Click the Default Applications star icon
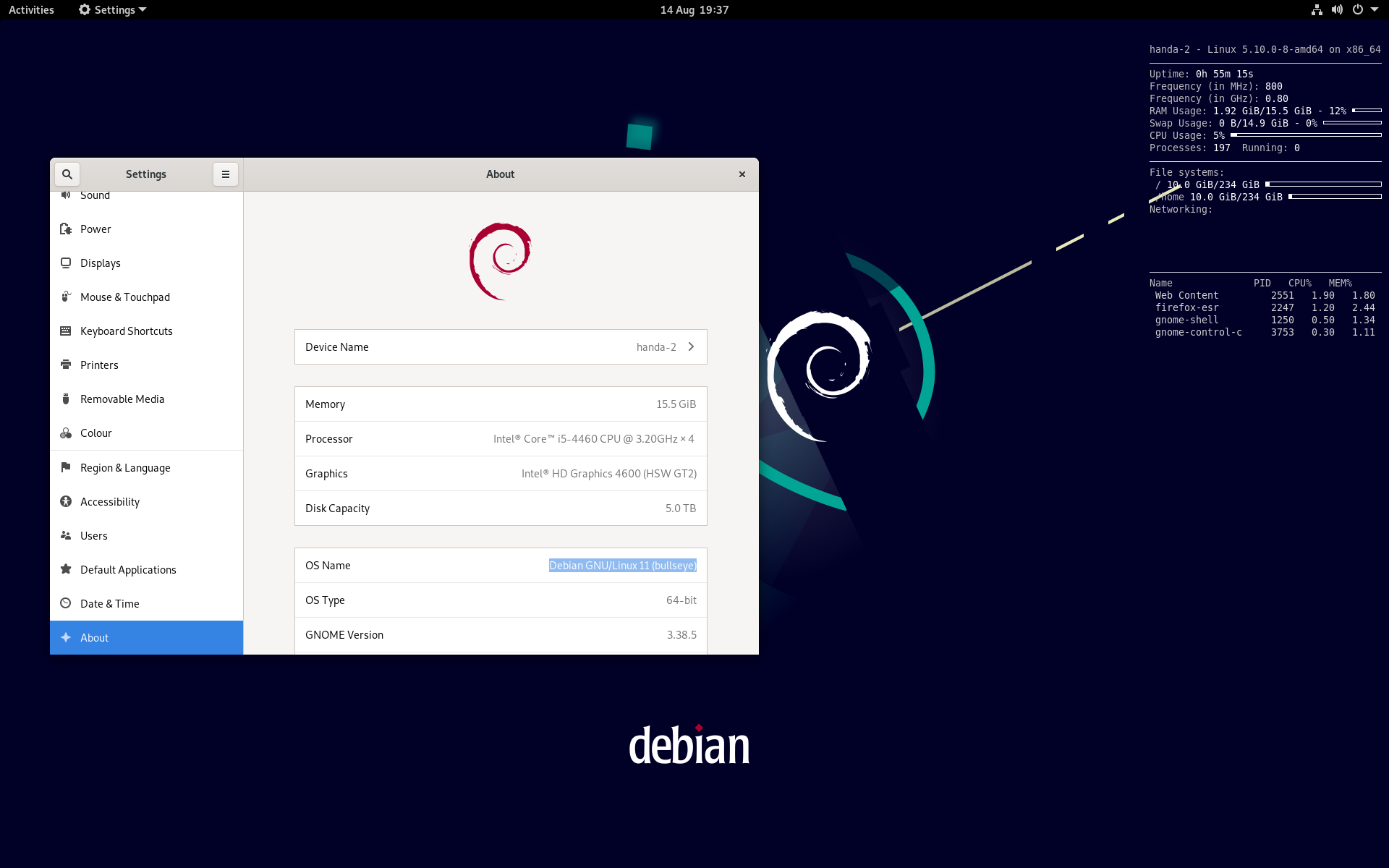Viewport: 1389px width, 868px height. 66,569
